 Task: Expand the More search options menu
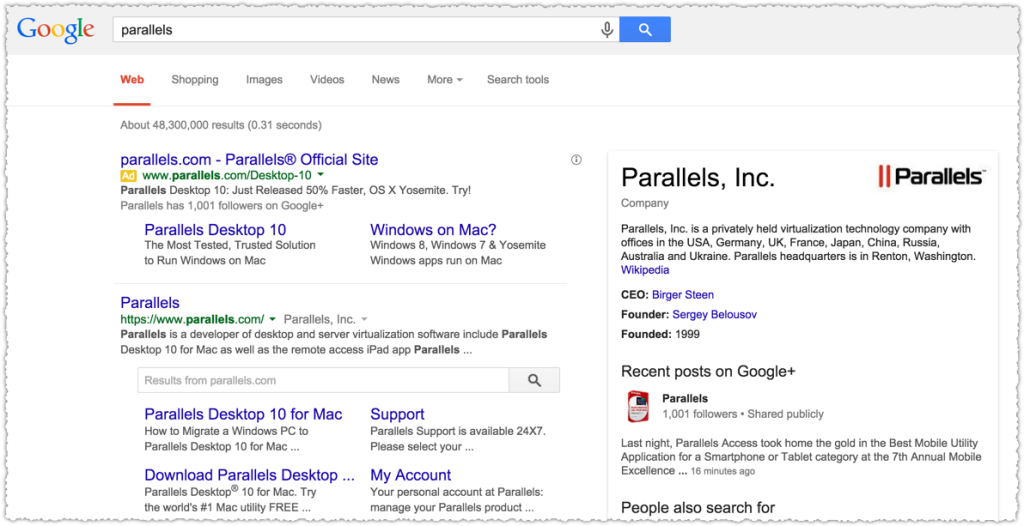coord(445,80)
